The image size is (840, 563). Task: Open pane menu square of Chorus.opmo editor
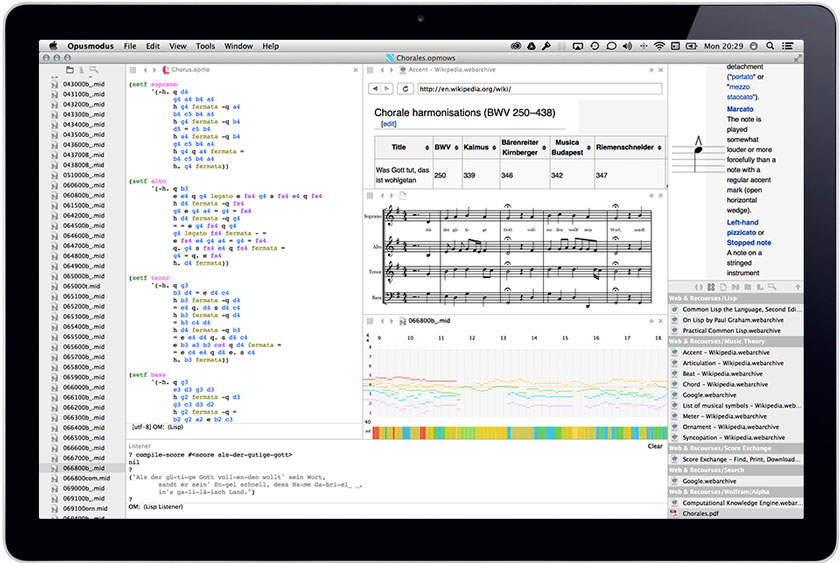point(133,70)
